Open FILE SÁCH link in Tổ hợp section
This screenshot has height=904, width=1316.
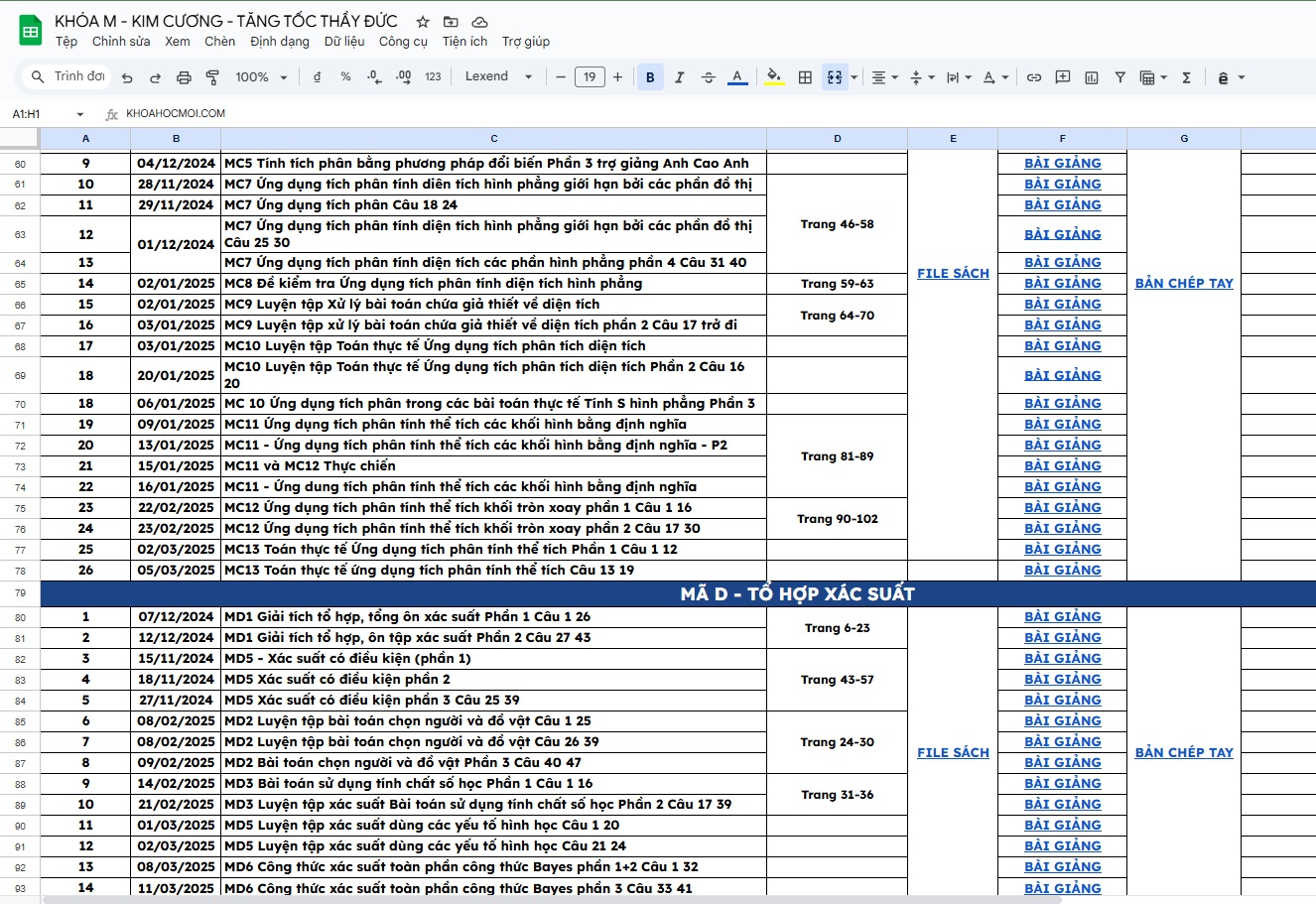tap(953, 752)
